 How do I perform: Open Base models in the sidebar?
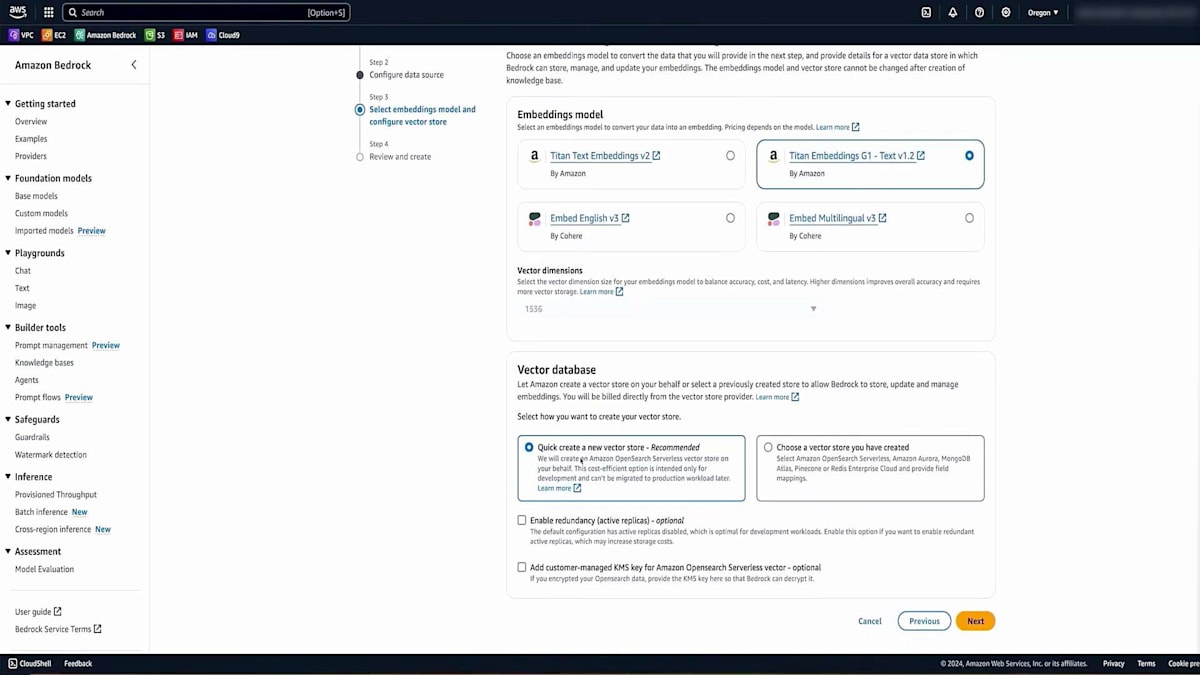pos(36,196)
